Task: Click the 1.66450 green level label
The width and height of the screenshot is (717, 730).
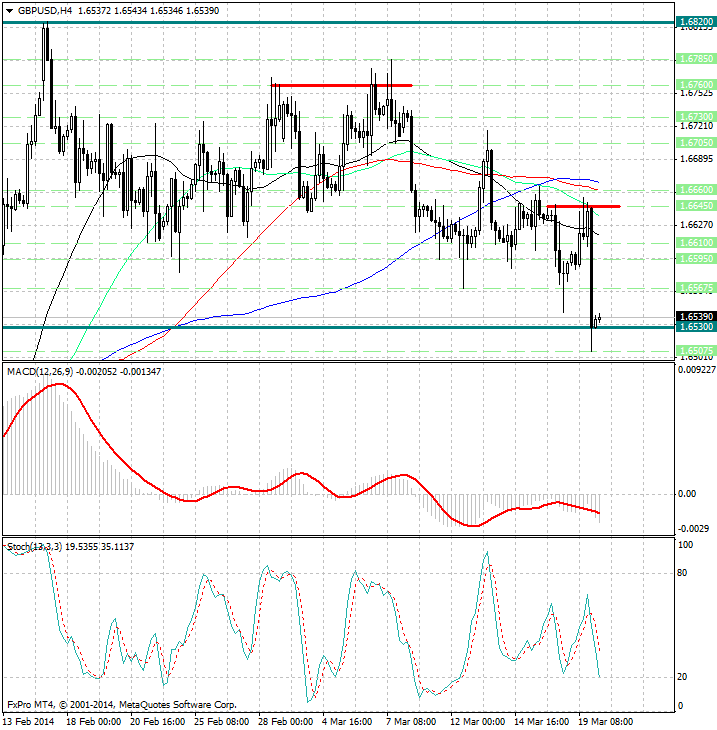Action: tap(695, 206)
